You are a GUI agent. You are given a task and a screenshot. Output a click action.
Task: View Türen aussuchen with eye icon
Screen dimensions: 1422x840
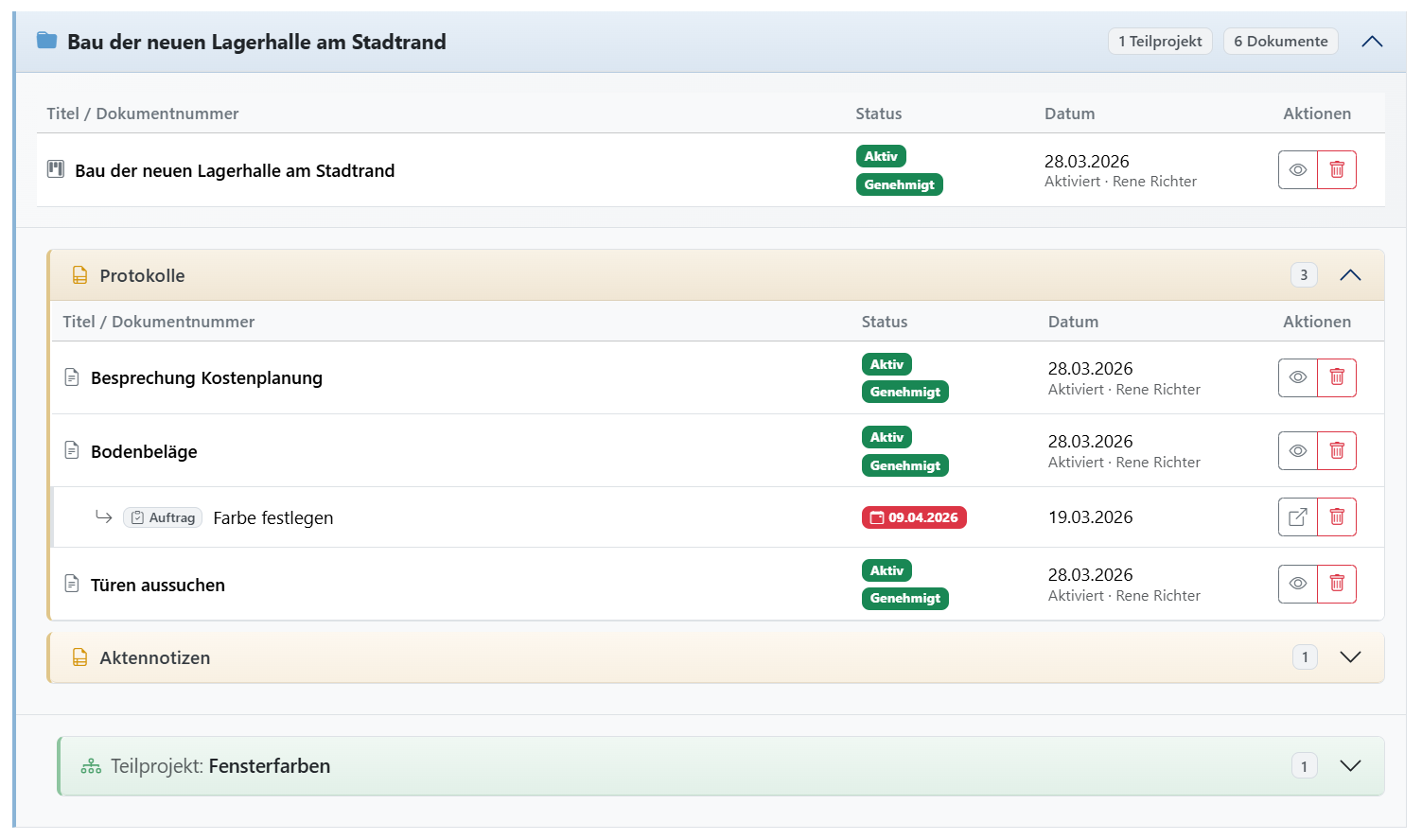click(1297, 584)
